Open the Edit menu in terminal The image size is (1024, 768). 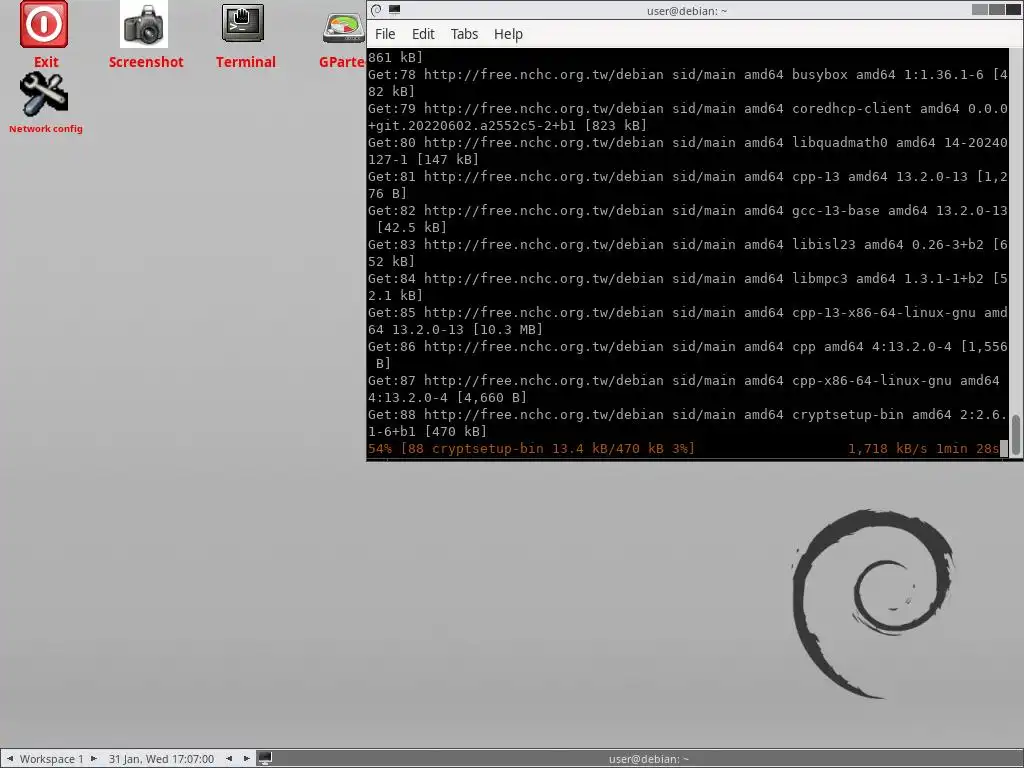(423, 34)
